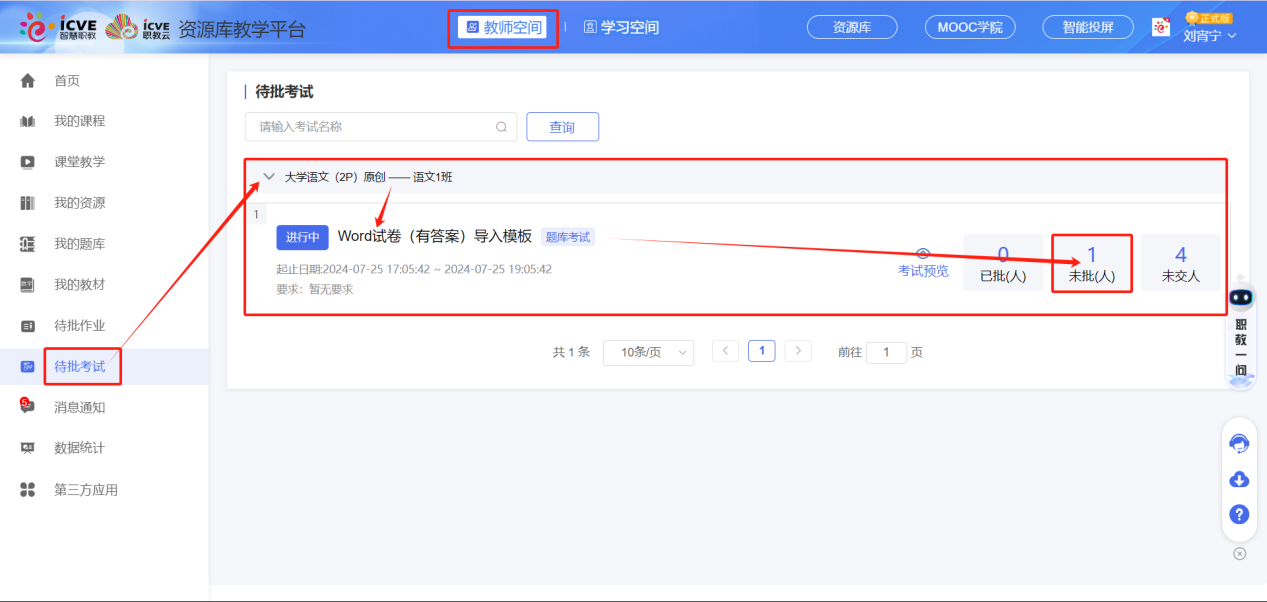Open the 未批(人) count box
Image resolution: width=1267 pixels, height=602 pixels.
(1091, 263)
